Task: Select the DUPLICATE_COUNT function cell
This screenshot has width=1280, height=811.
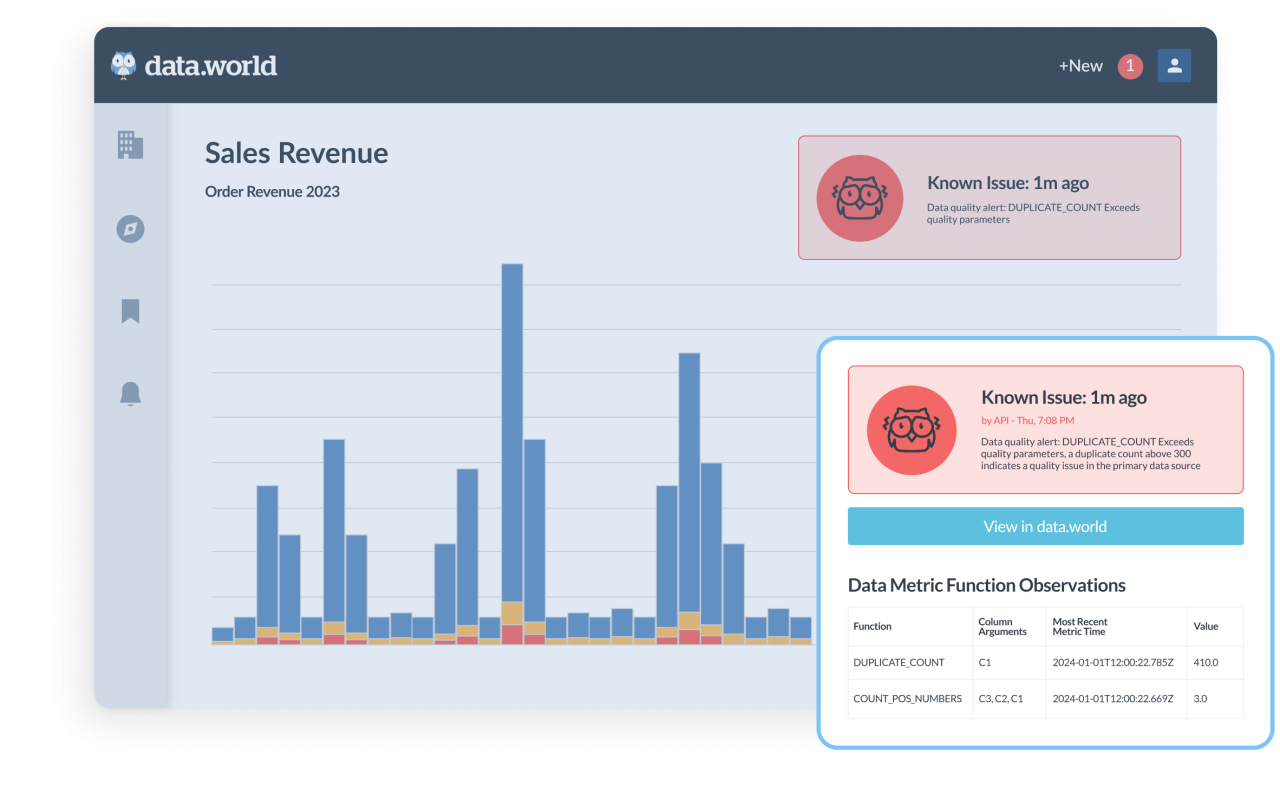Action: [899, 663]
